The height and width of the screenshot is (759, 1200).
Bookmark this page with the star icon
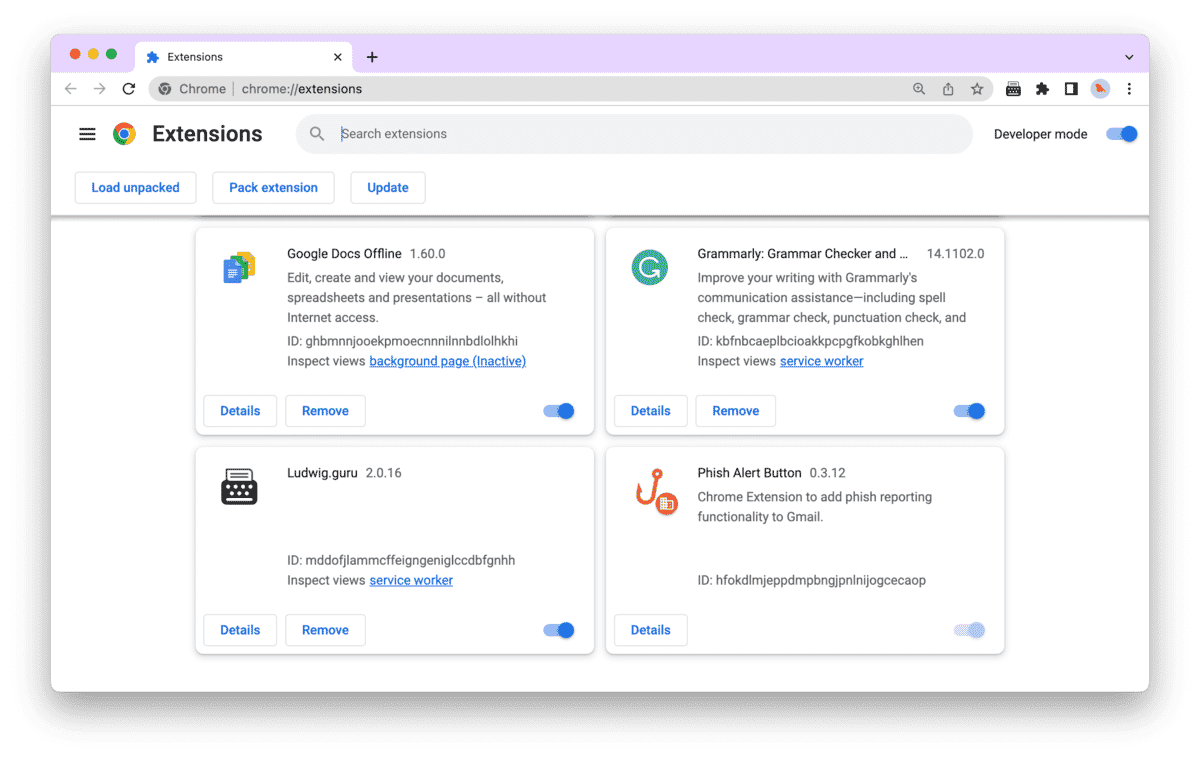pyautogui.click(x=977, y=89)
